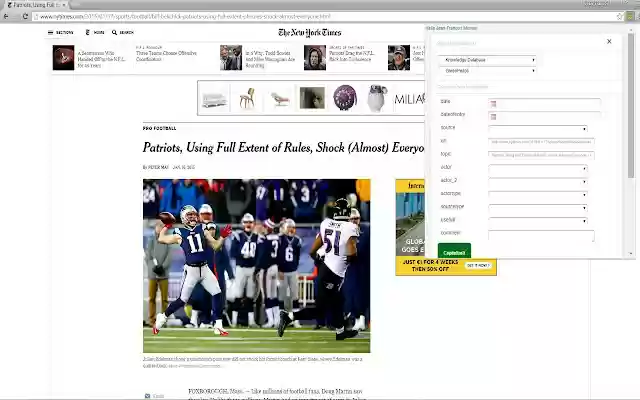Click into the datefriday input field
640x400 pixels.
(x=544, y=117)
